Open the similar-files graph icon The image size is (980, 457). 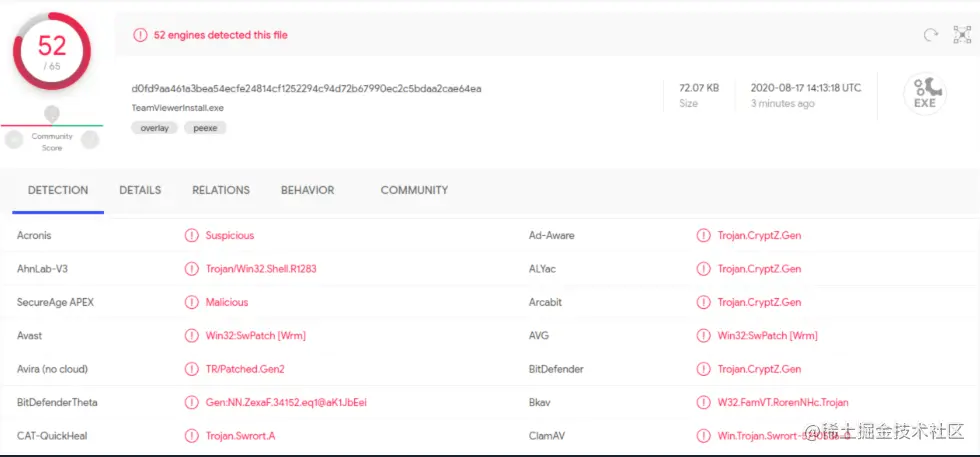[962, 35]
